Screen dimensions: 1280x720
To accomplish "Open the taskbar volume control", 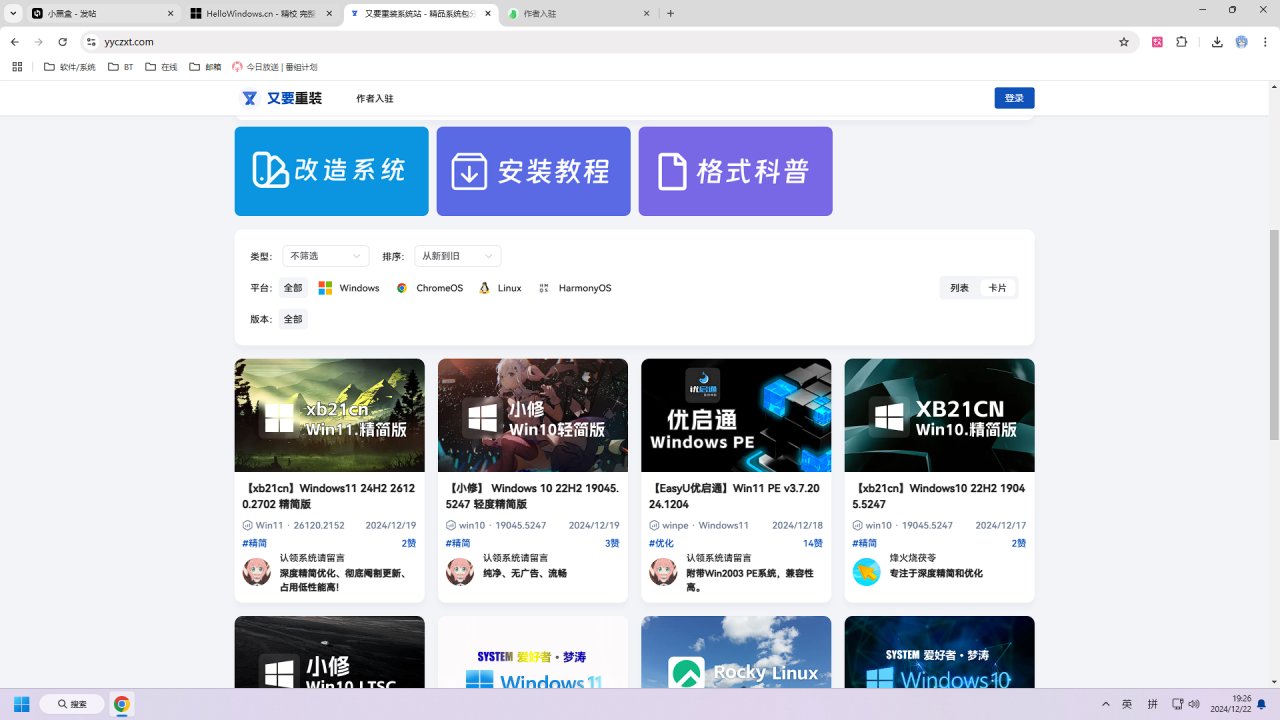I will 1194,704.
